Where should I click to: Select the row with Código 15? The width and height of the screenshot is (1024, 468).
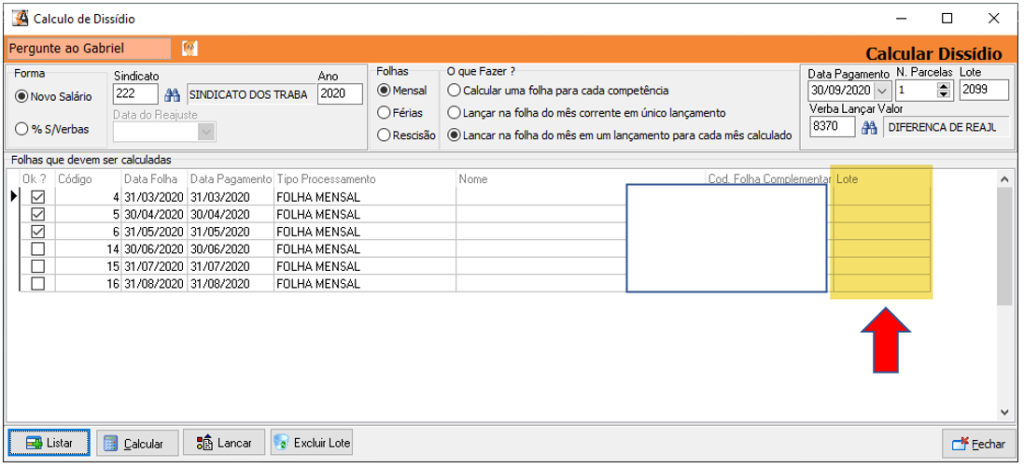point(474,266)
